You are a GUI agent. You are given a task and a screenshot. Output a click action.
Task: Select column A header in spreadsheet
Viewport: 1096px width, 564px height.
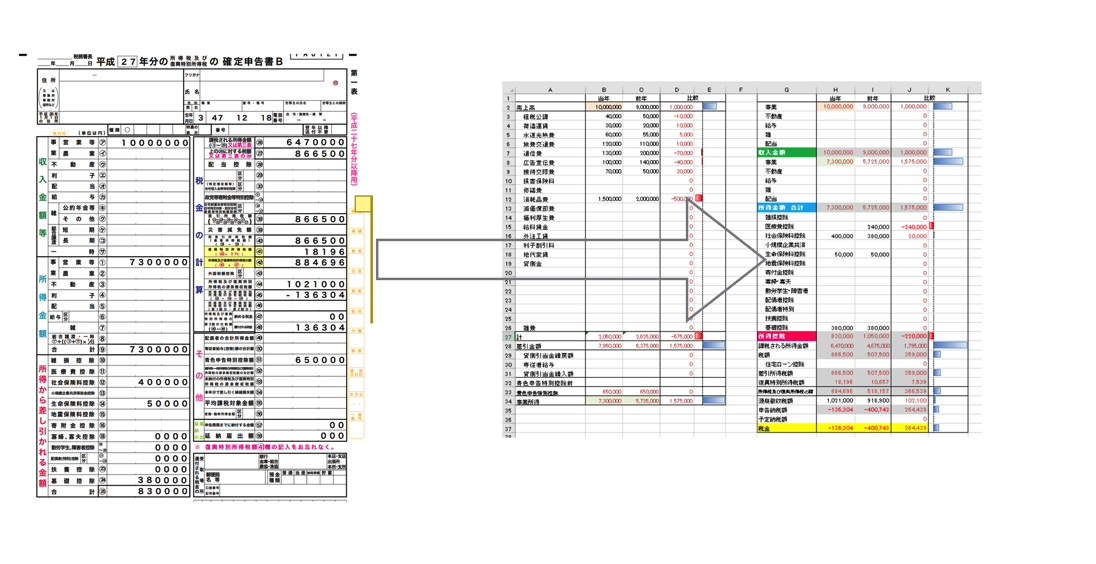click(550, 89)
